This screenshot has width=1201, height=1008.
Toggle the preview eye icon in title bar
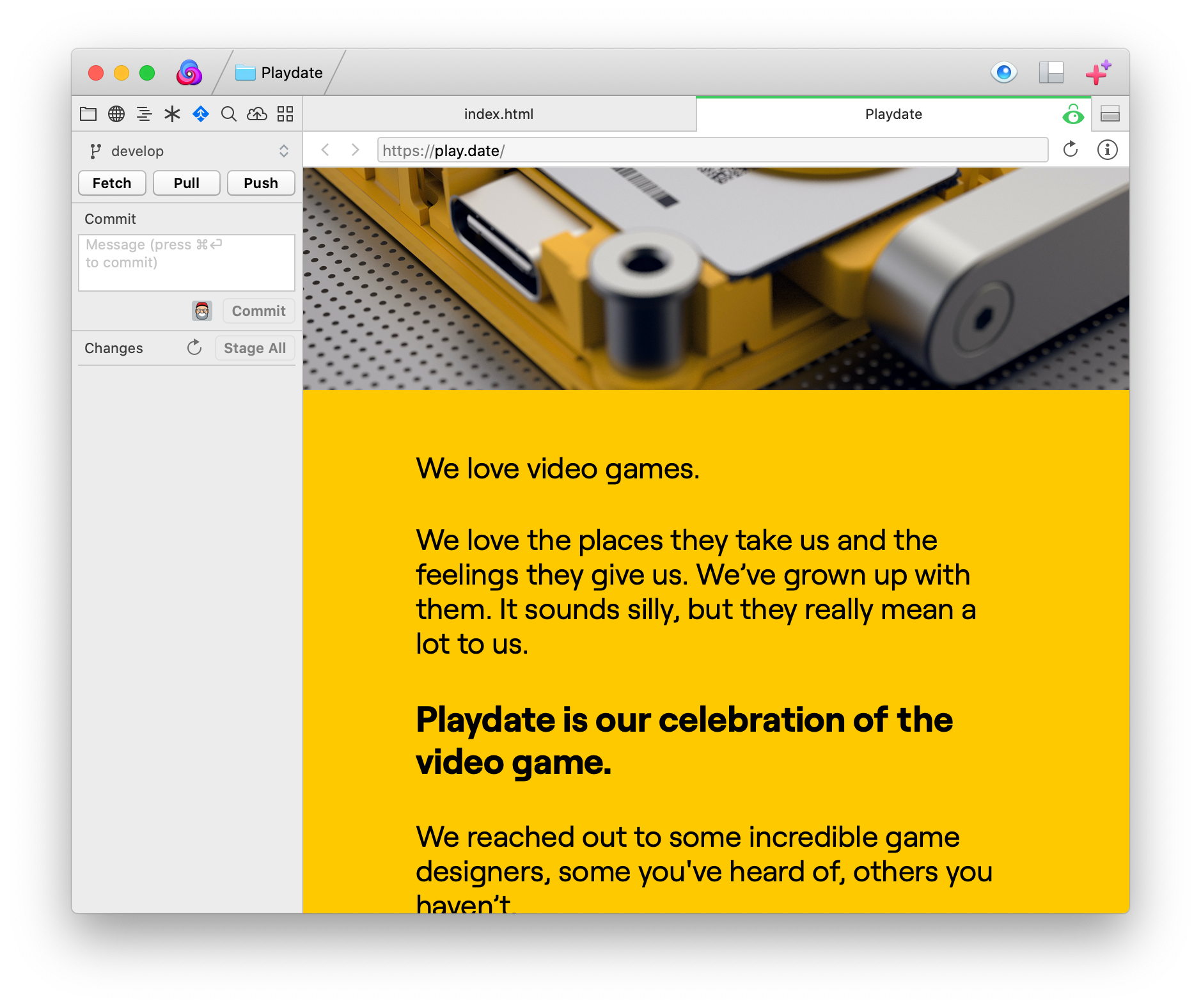coord(1004,72)
